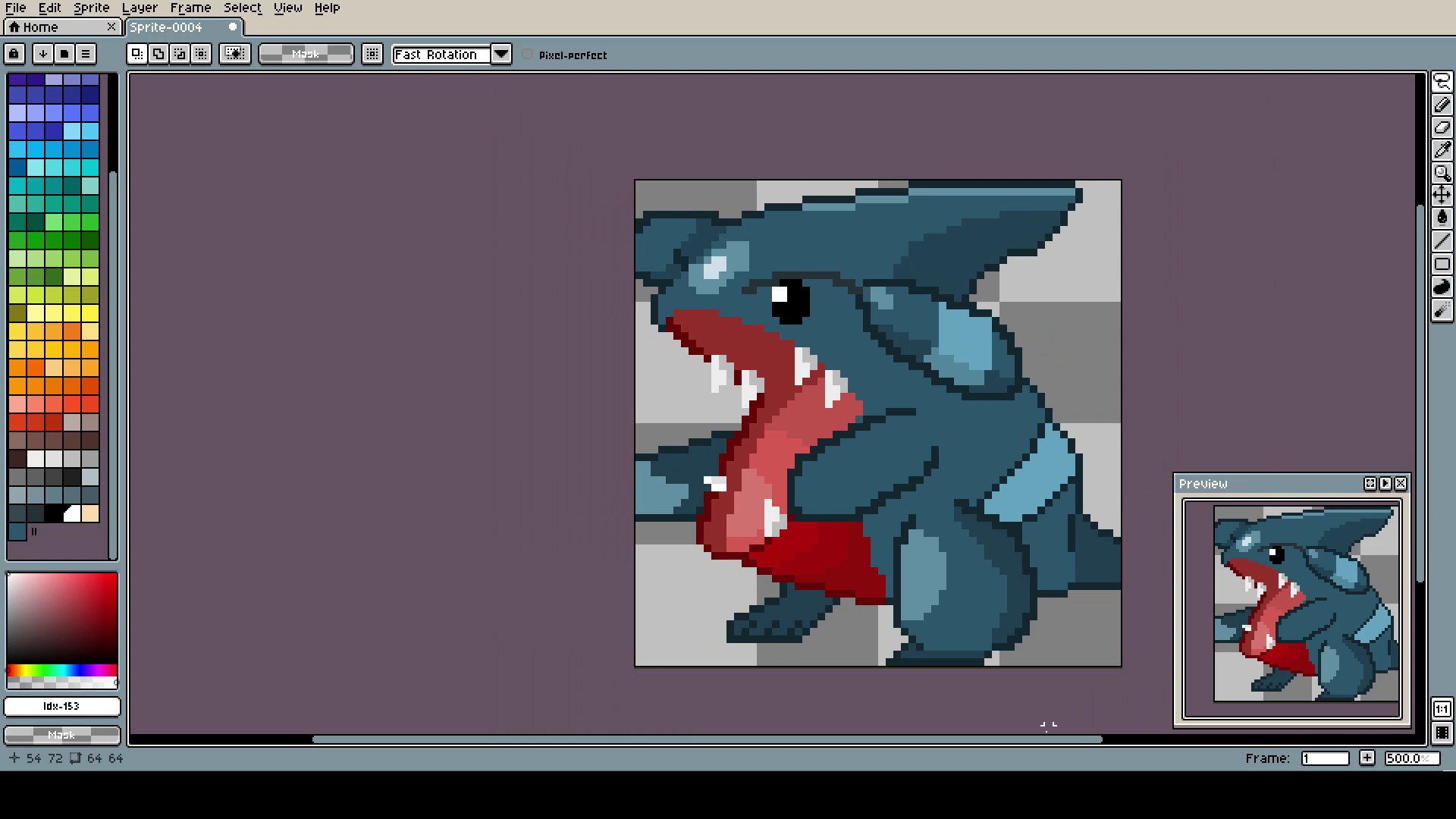Open the palette options hamburger menu
The image size is (1456, 819).
(86, 54)
